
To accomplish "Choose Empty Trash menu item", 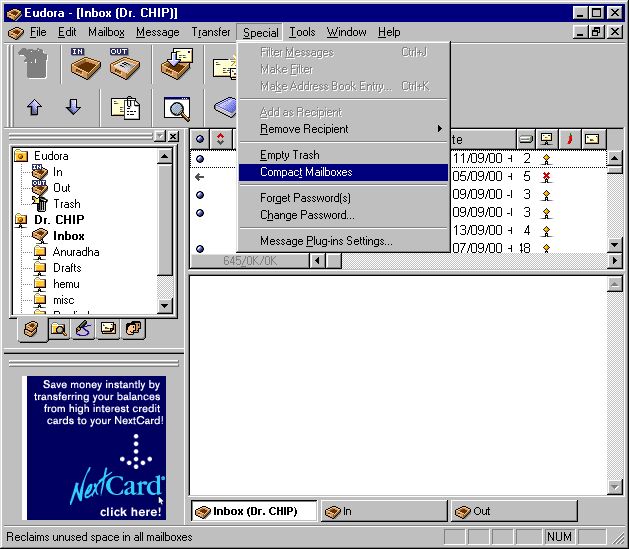I will (343, 155).
